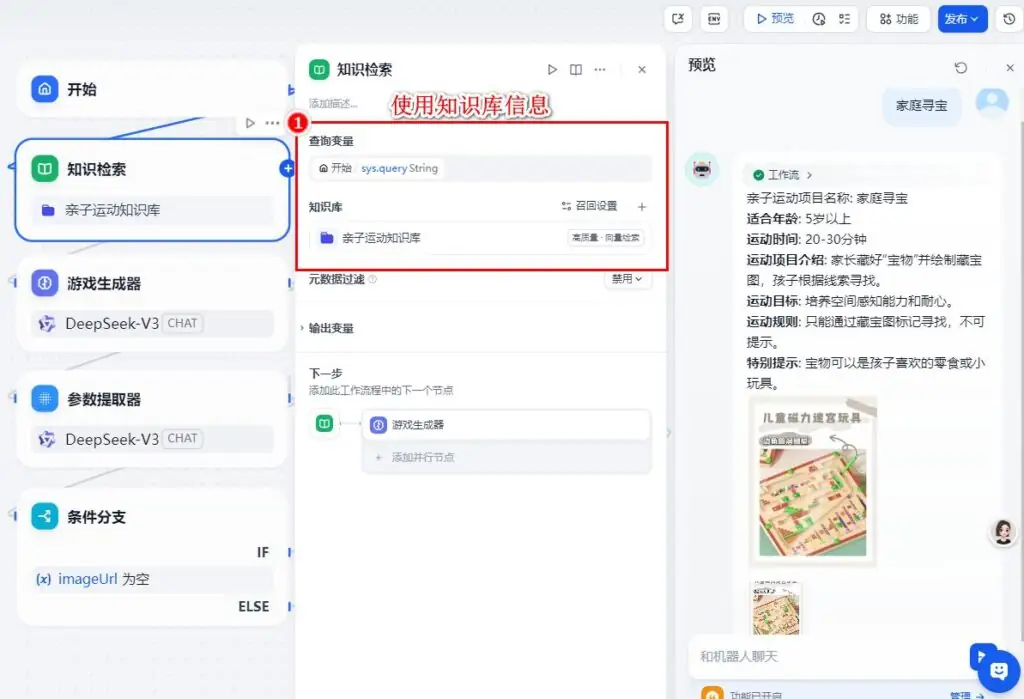The image size is (1024, 699).
Task: Click the refresh icon in the 预览 panel
Action: coord(961,66)
